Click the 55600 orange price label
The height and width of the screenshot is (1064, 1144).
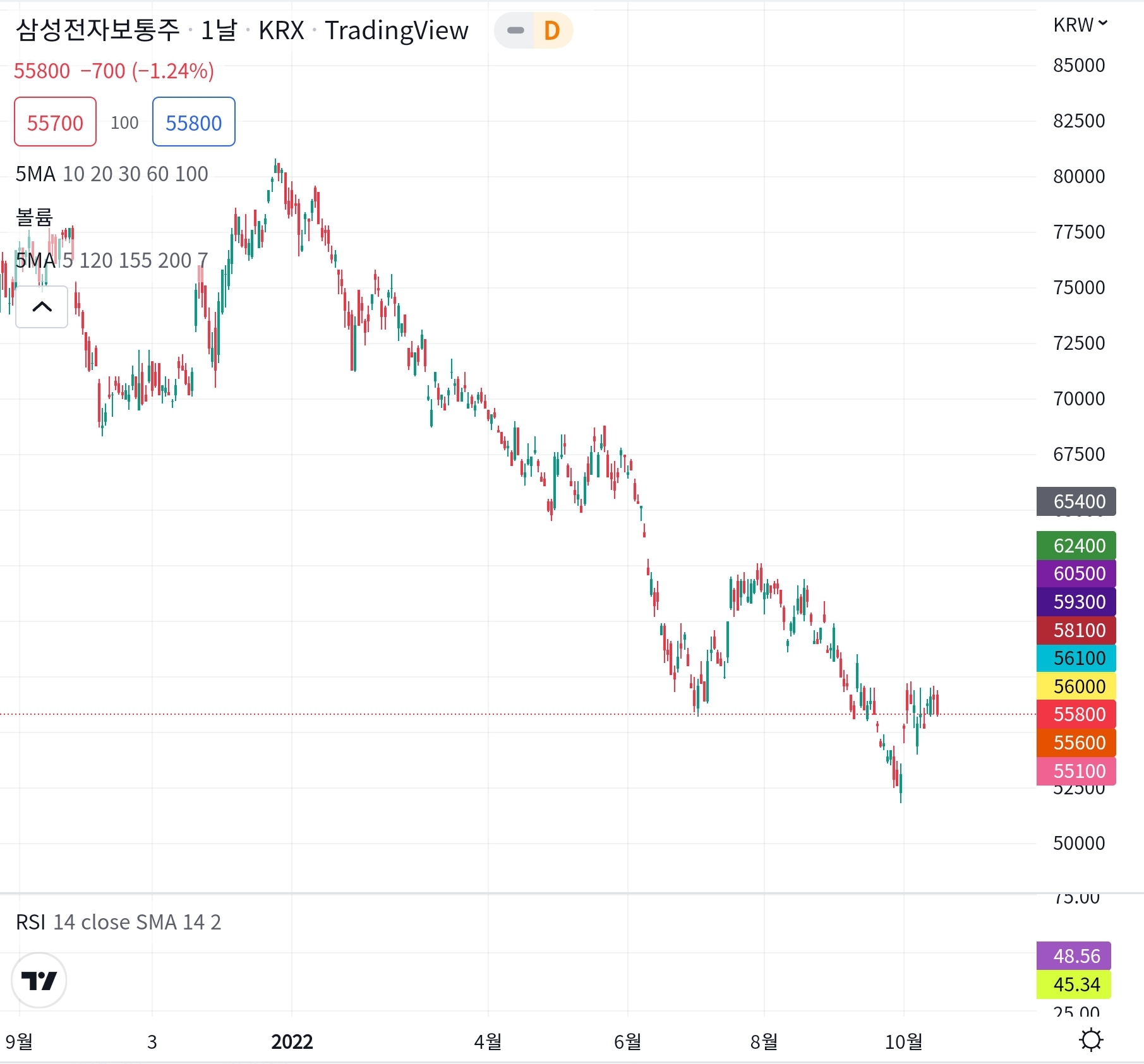point(1076,743)
